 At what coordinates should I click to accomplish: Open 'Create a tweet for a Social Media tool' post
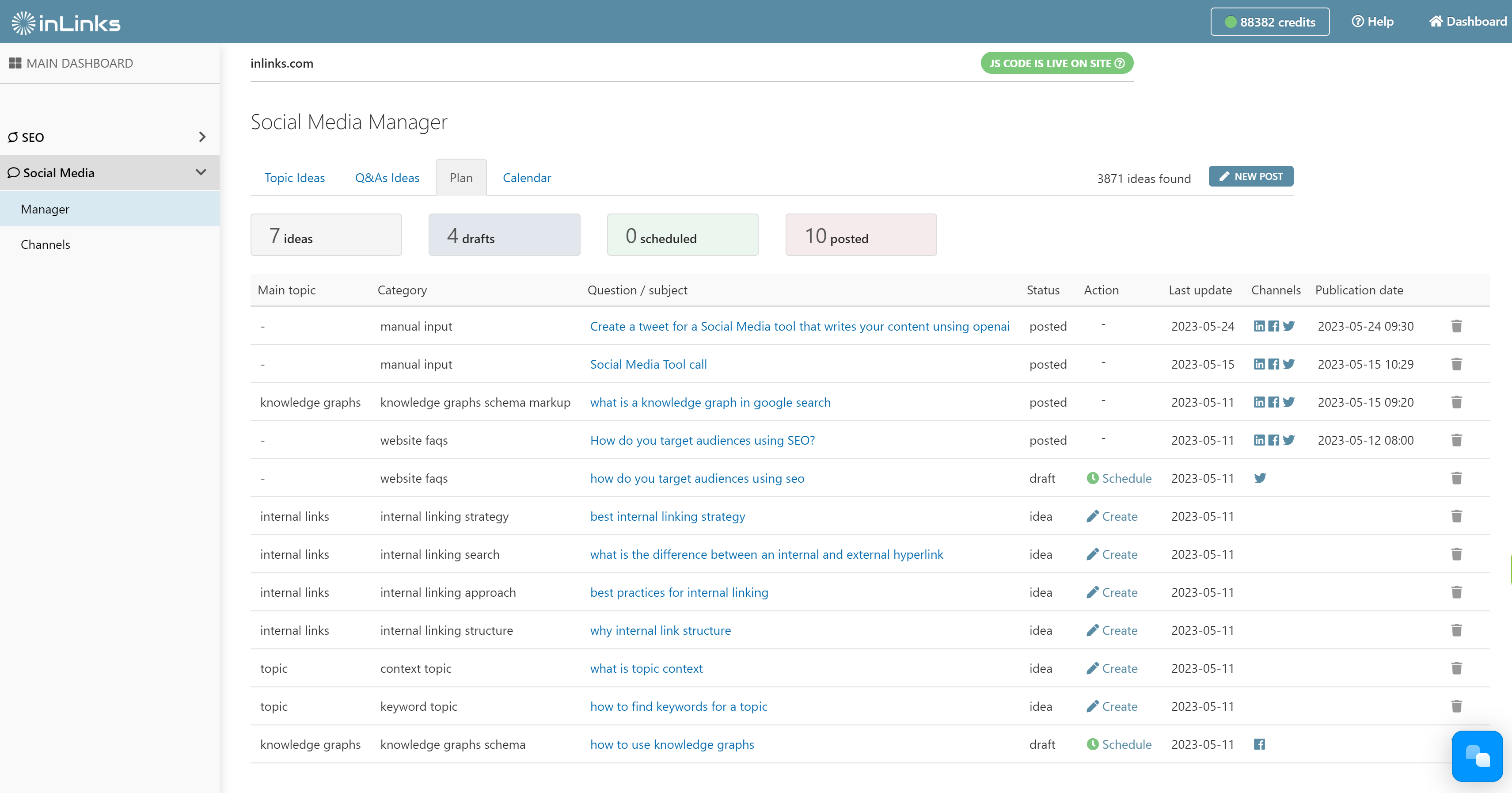799,326
